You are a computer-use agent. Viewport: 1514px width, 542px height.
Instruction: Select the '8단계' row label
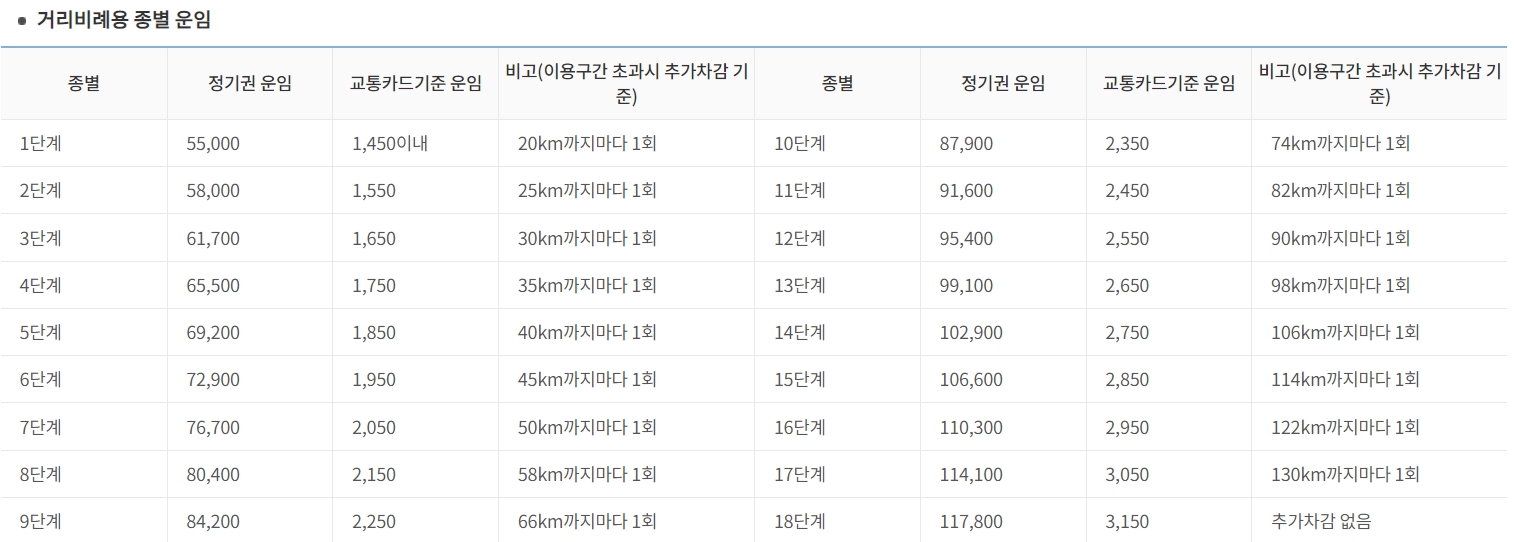click(41, 474)
